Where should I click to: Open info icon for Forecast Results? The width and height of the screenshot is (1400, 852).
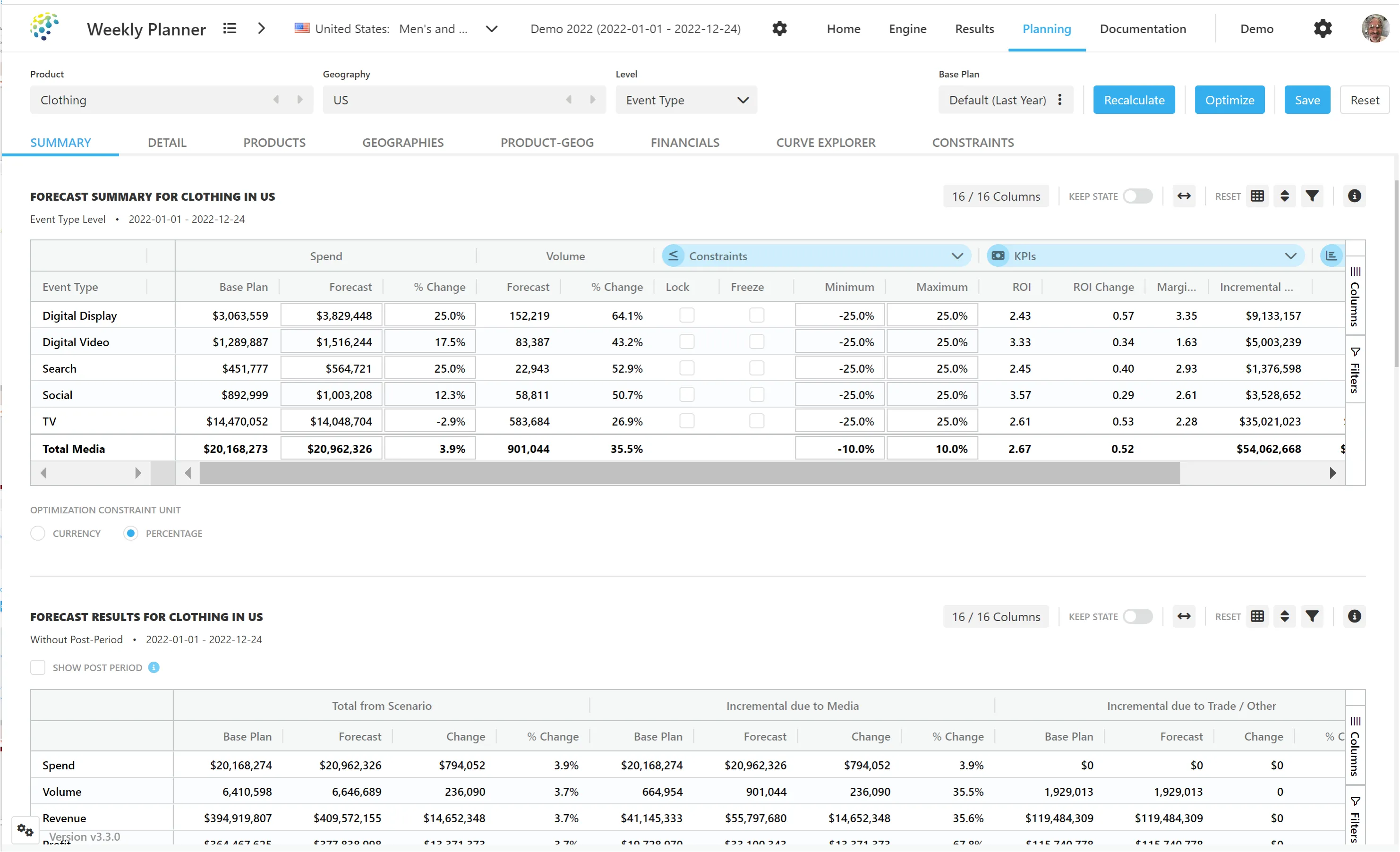tap(1355, 616)
